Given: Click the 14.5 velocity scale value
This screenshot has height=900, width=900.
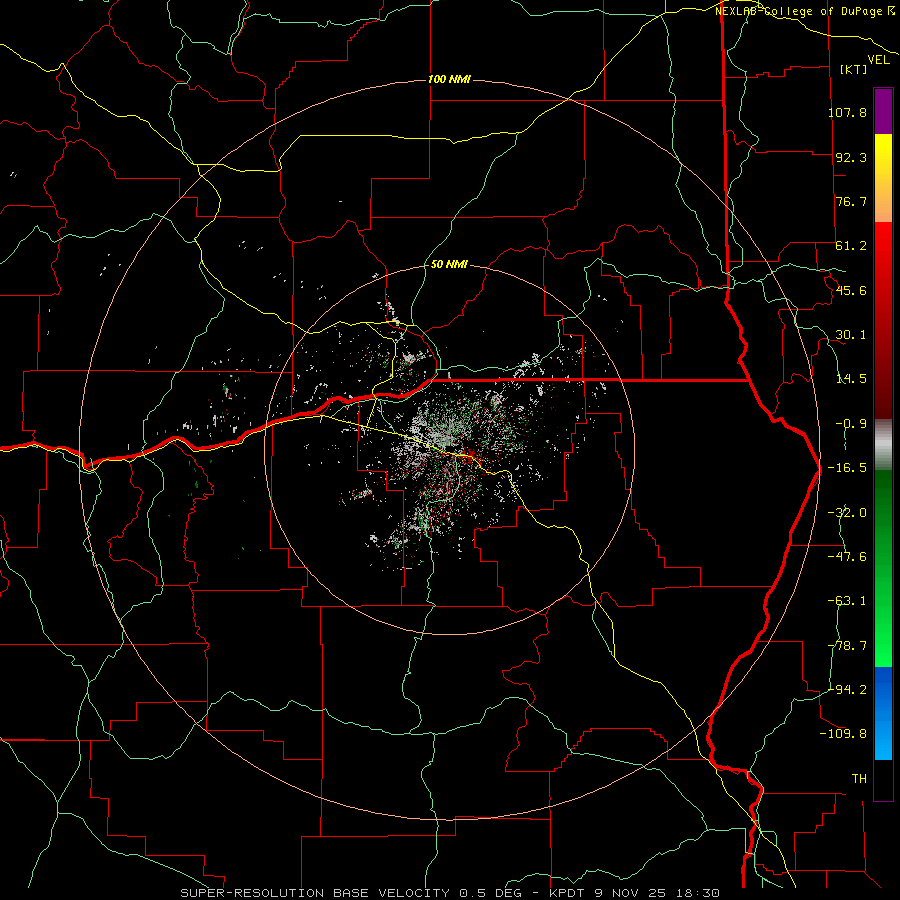Looking at the screenshot, I should [851, 379].
